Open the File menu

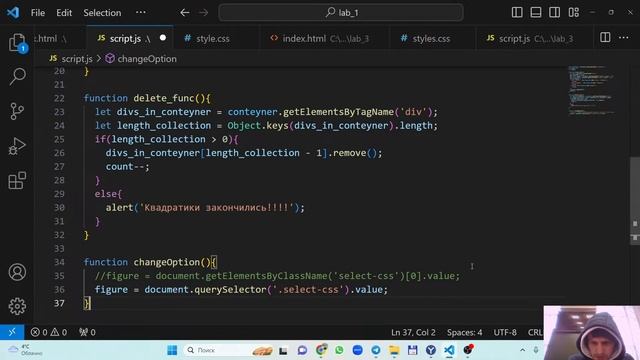click(38, 13)
